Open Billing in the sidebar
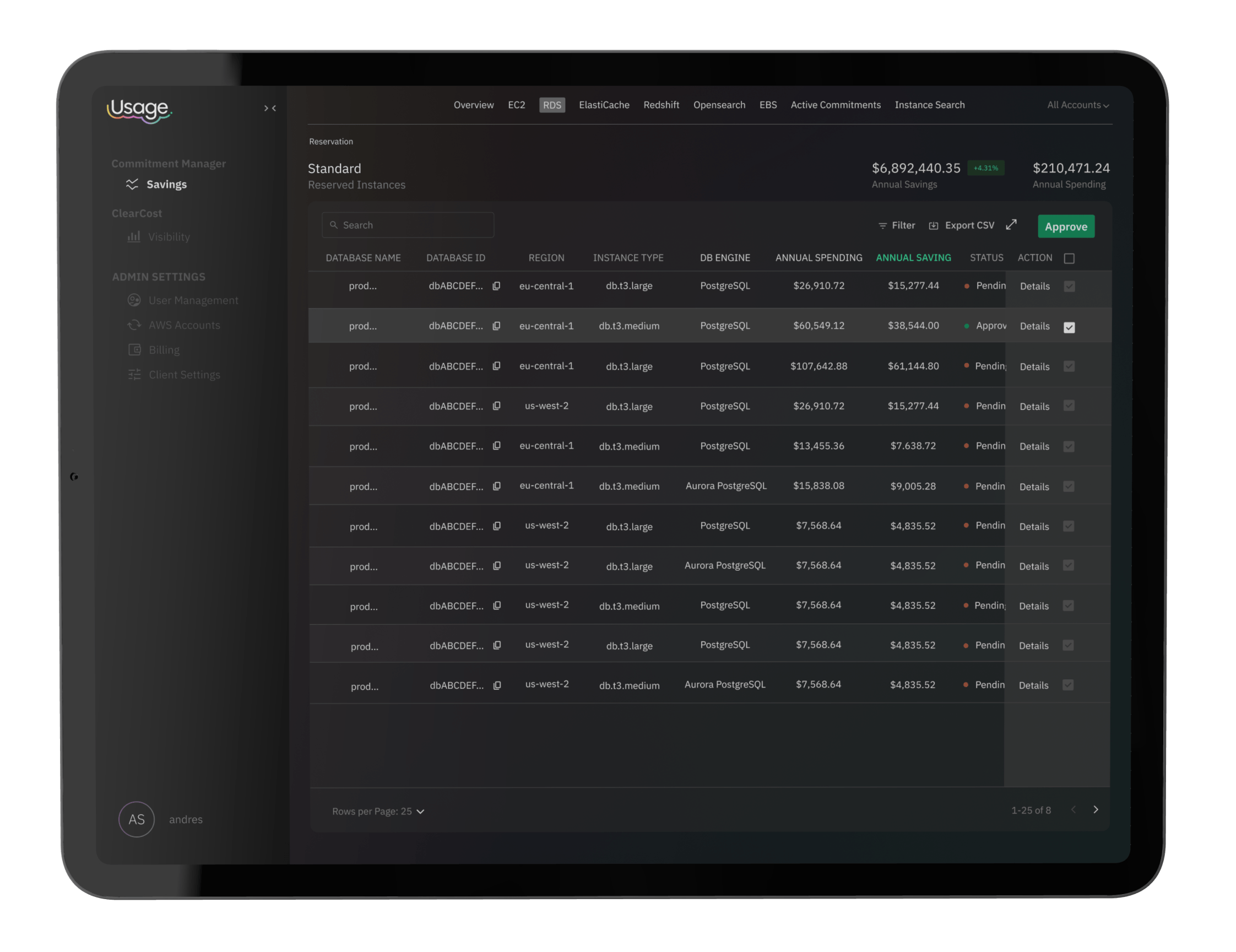The height and width of the screenshot is (952, 1236). 164,350
